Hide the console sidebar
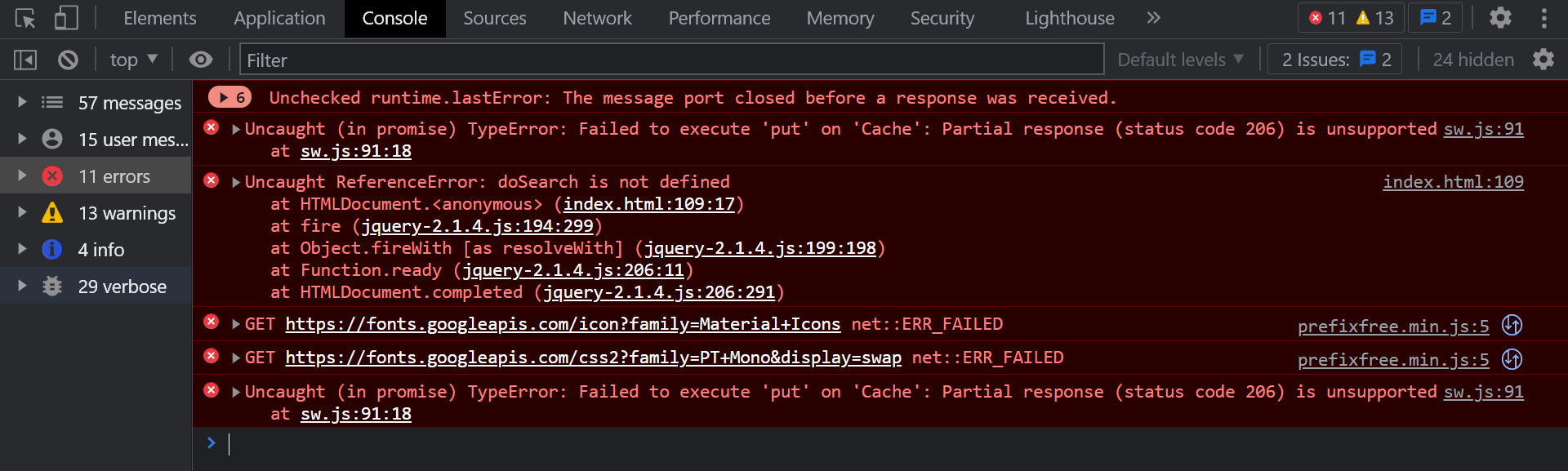 (x=26, y=59)
